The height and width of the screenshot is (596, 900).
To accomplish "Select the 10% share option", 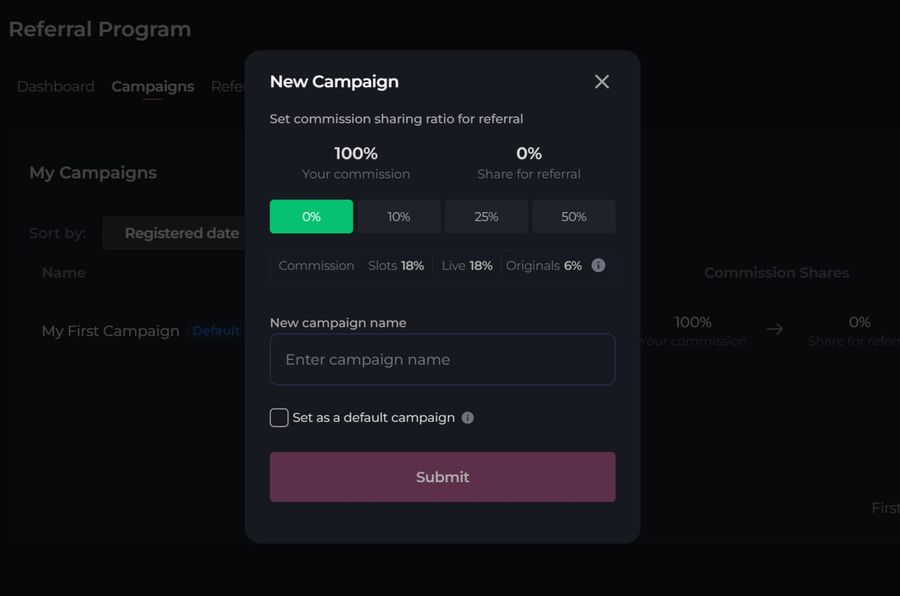I will coord(399,216).
